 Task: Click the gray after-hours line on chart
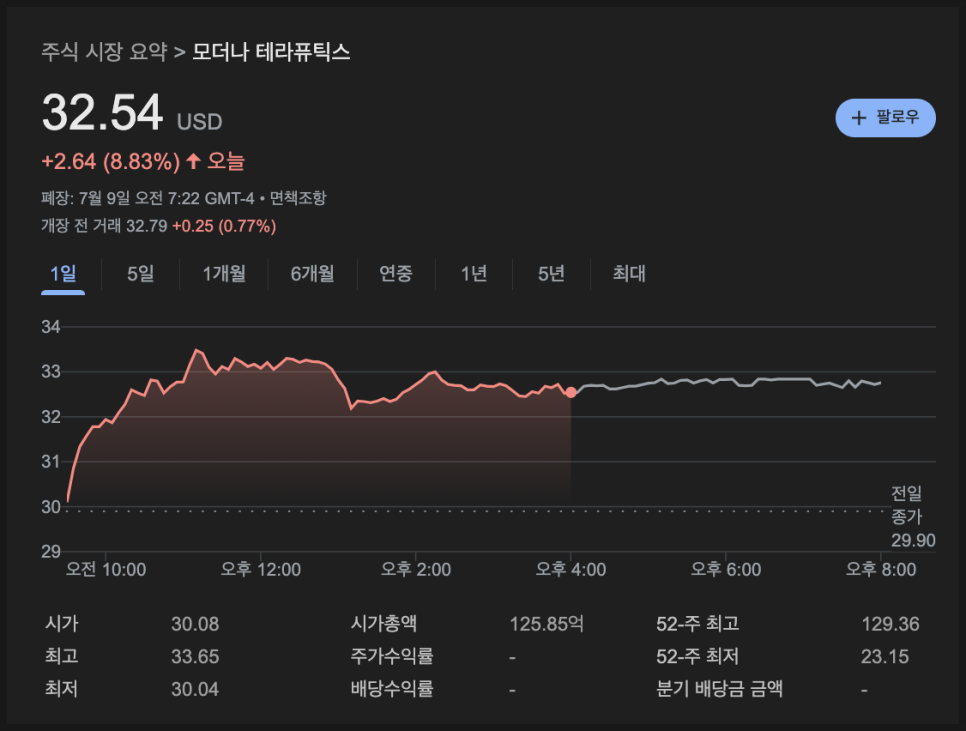pos(726,381)
